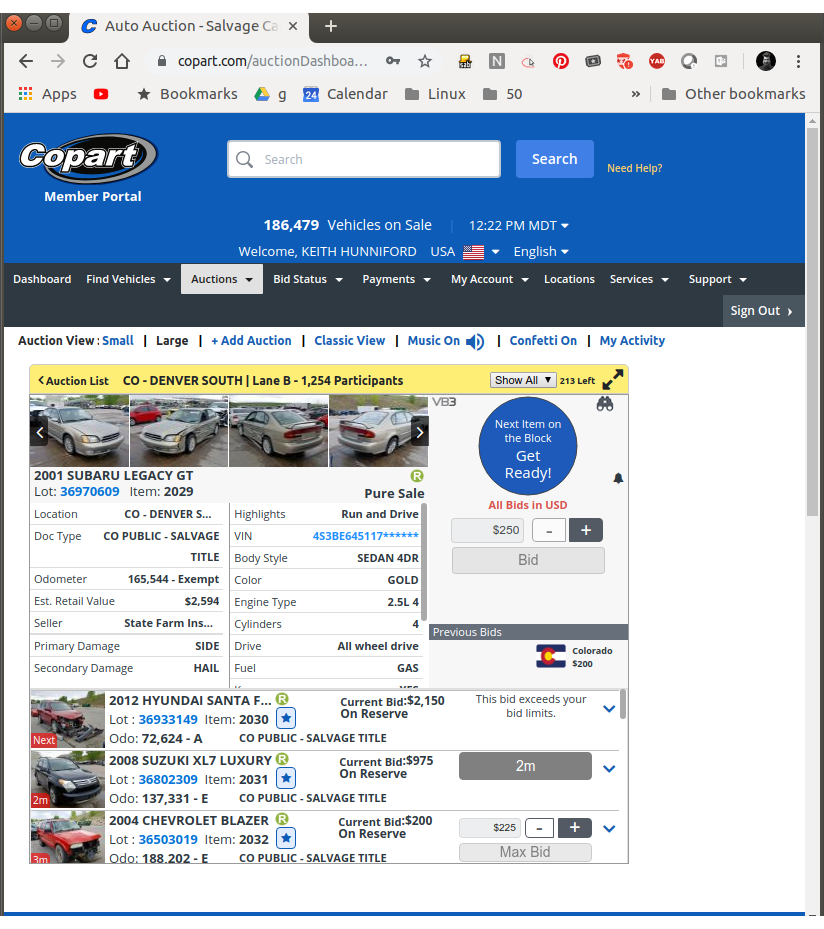Image resolution: width=824 pixels, height=929 pixels.
Task: Switch to Classic View
Action: (350, 341)
